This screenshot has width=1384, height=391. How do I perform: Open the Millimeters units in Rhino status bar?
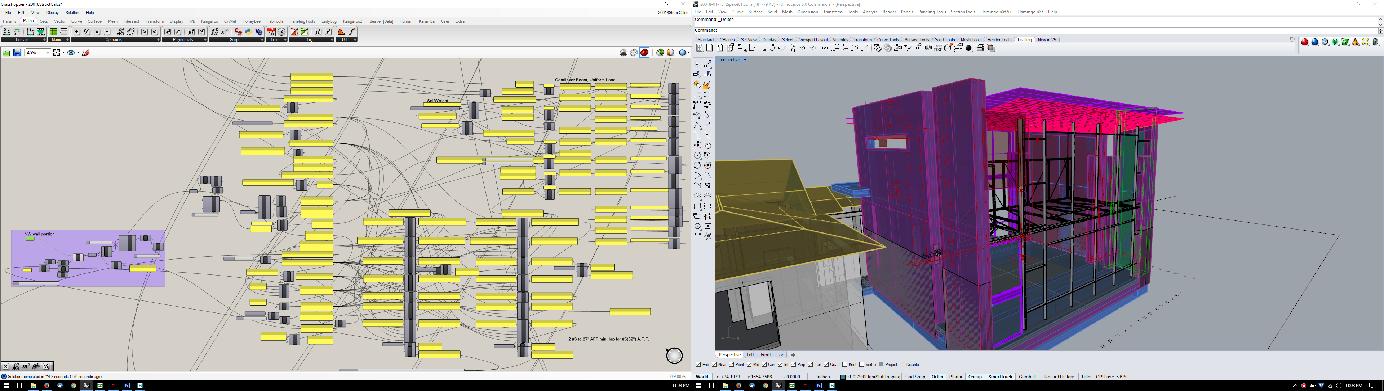pyautogui.click(x=823, y=376)
